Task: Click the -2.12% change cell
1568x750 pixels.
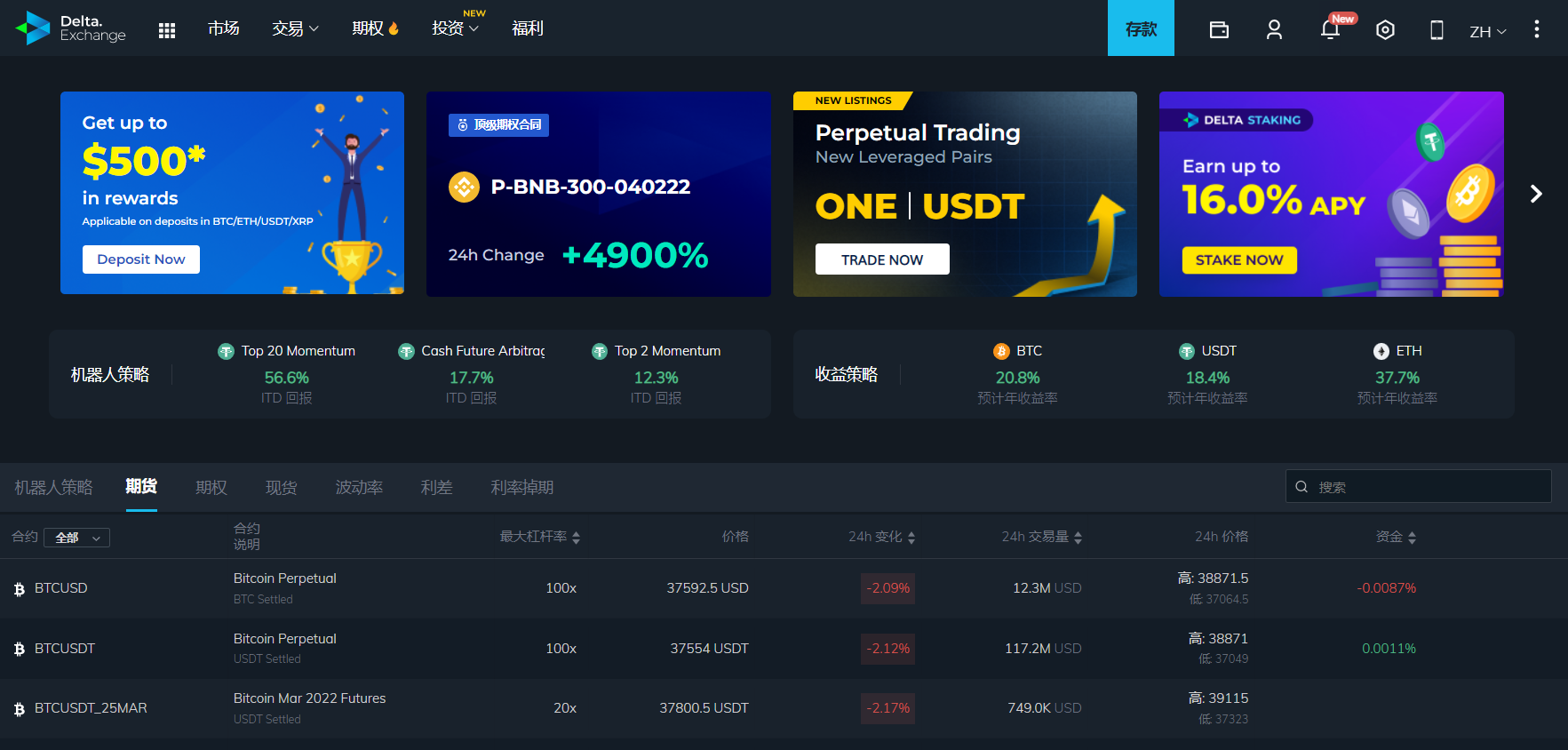Action: tap(887, 649)
